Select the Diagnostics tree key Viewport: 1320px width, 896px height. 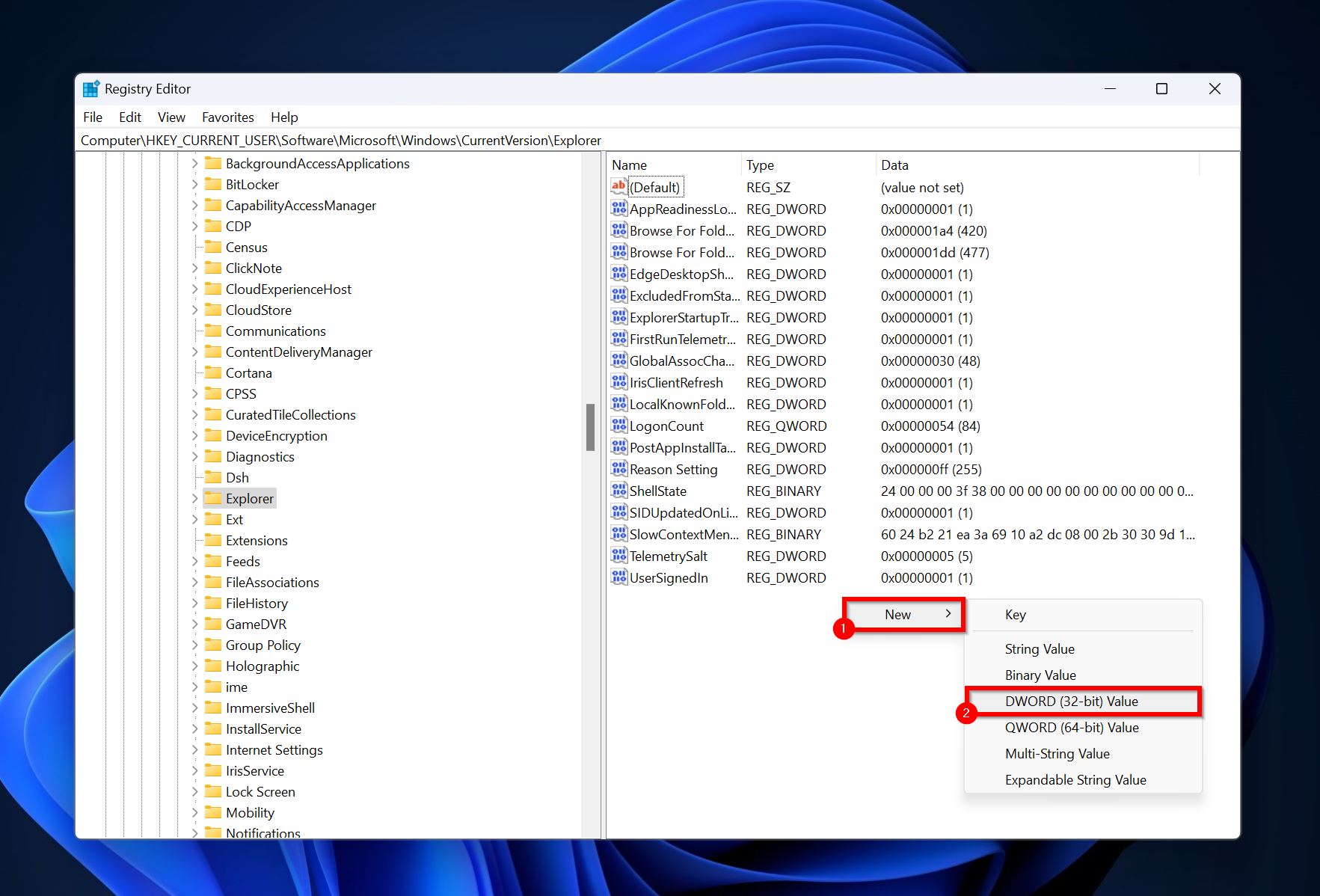click(x=260, y=456)
